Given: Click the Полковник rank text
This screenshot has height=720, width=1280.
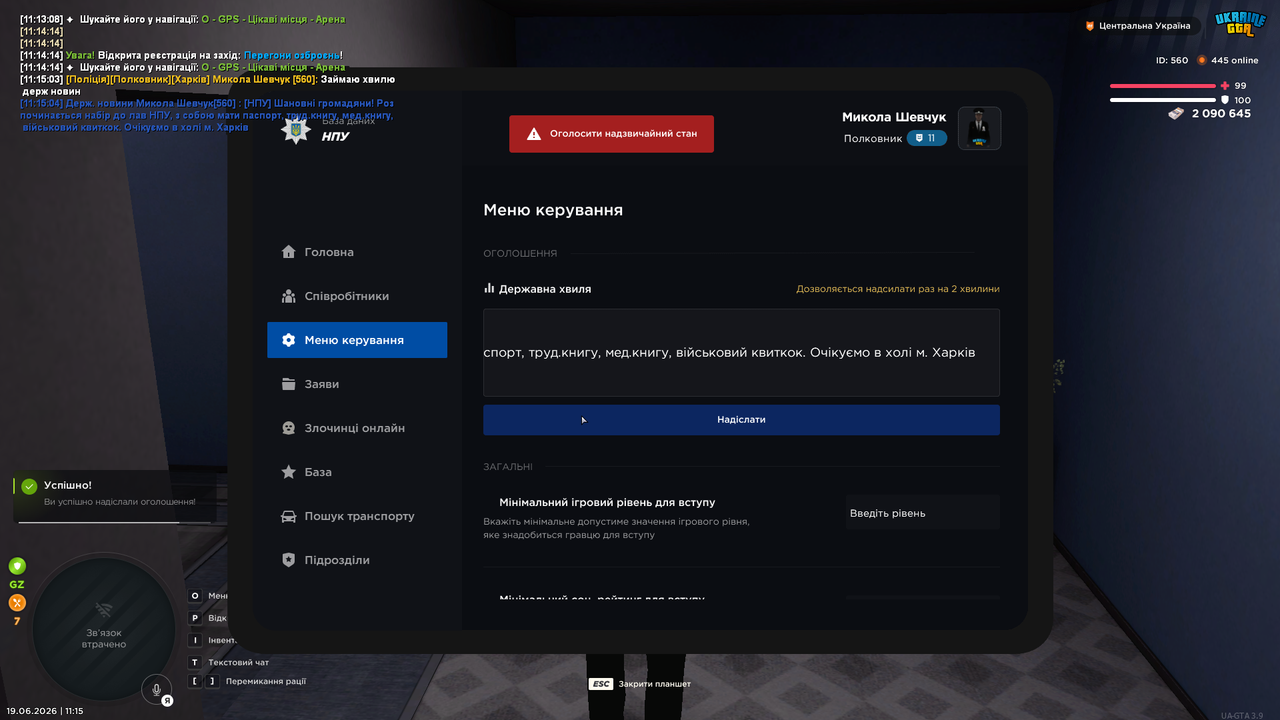Looking at the screenshot, I should (873, 139).
